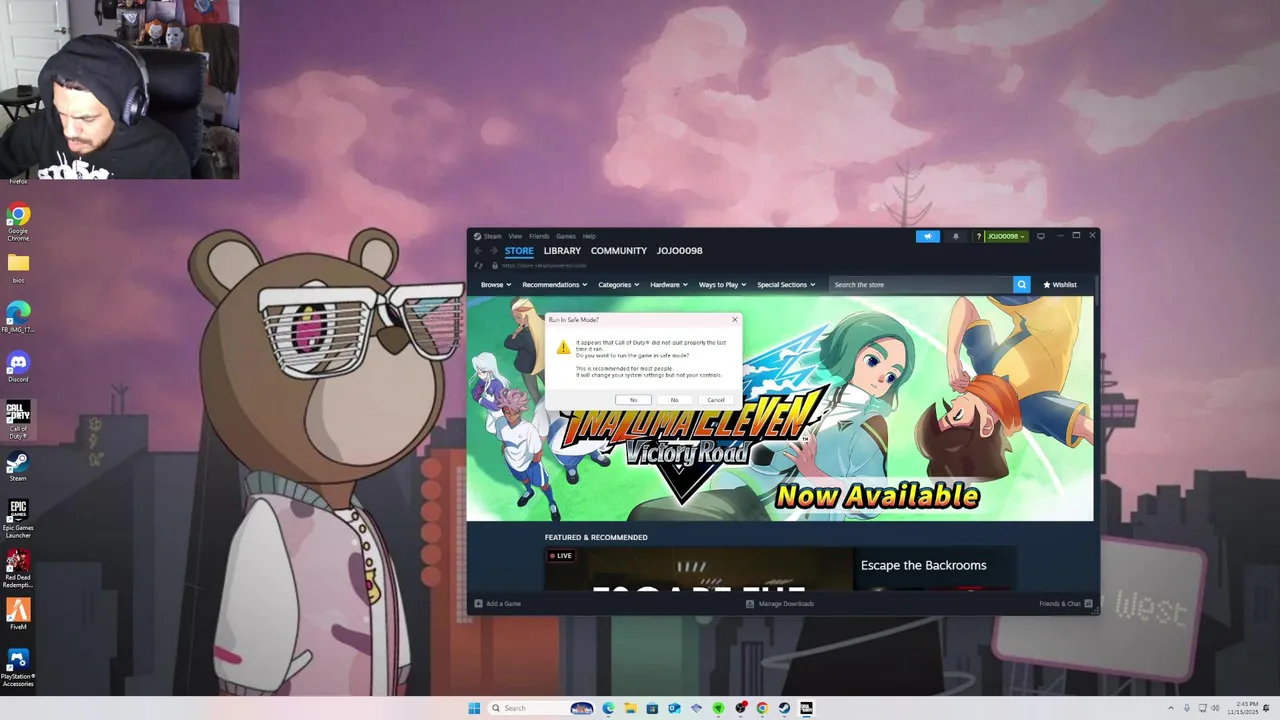Open Chrome from the taskbar
The image size is (1280, 720).
click(x=762, y=708)
